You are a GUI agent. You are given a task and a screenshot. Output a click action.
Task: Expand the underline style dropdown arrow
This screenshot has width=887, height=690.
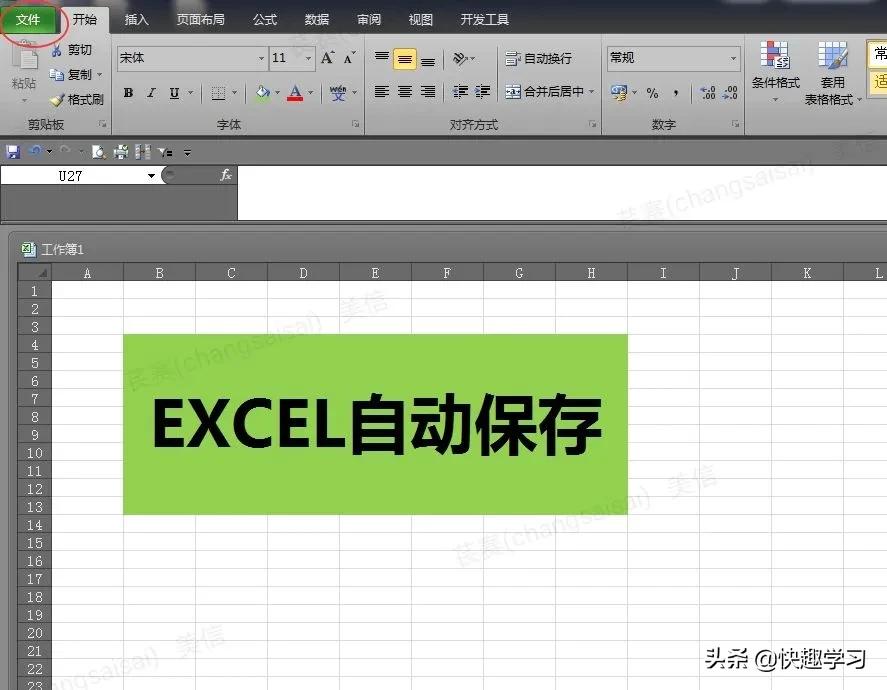click(191, 93)
